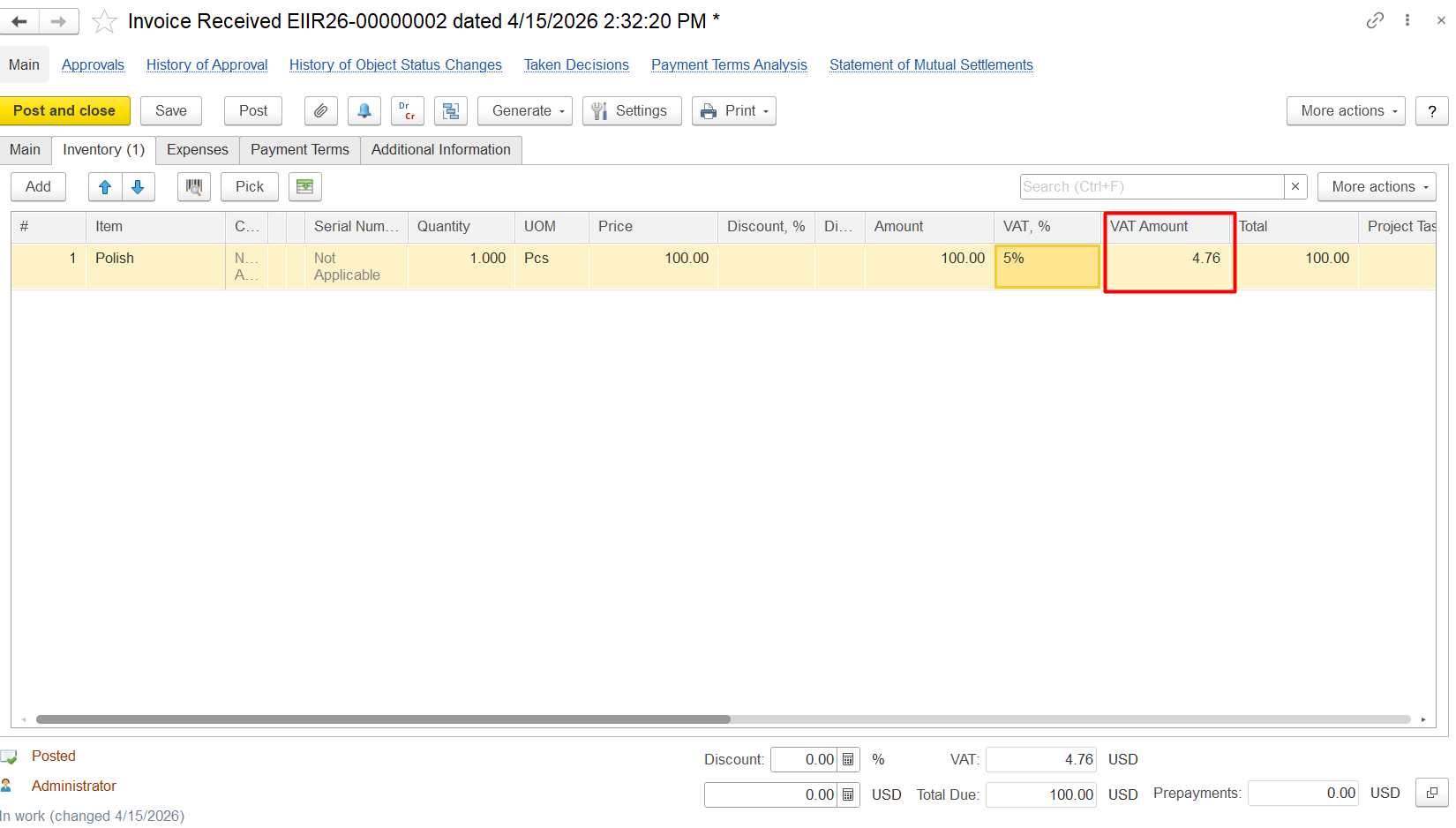The height and width of the screenshot is (828, 1456).
Task: Copy link to this document icon
Action: [x=1374, y=20]
